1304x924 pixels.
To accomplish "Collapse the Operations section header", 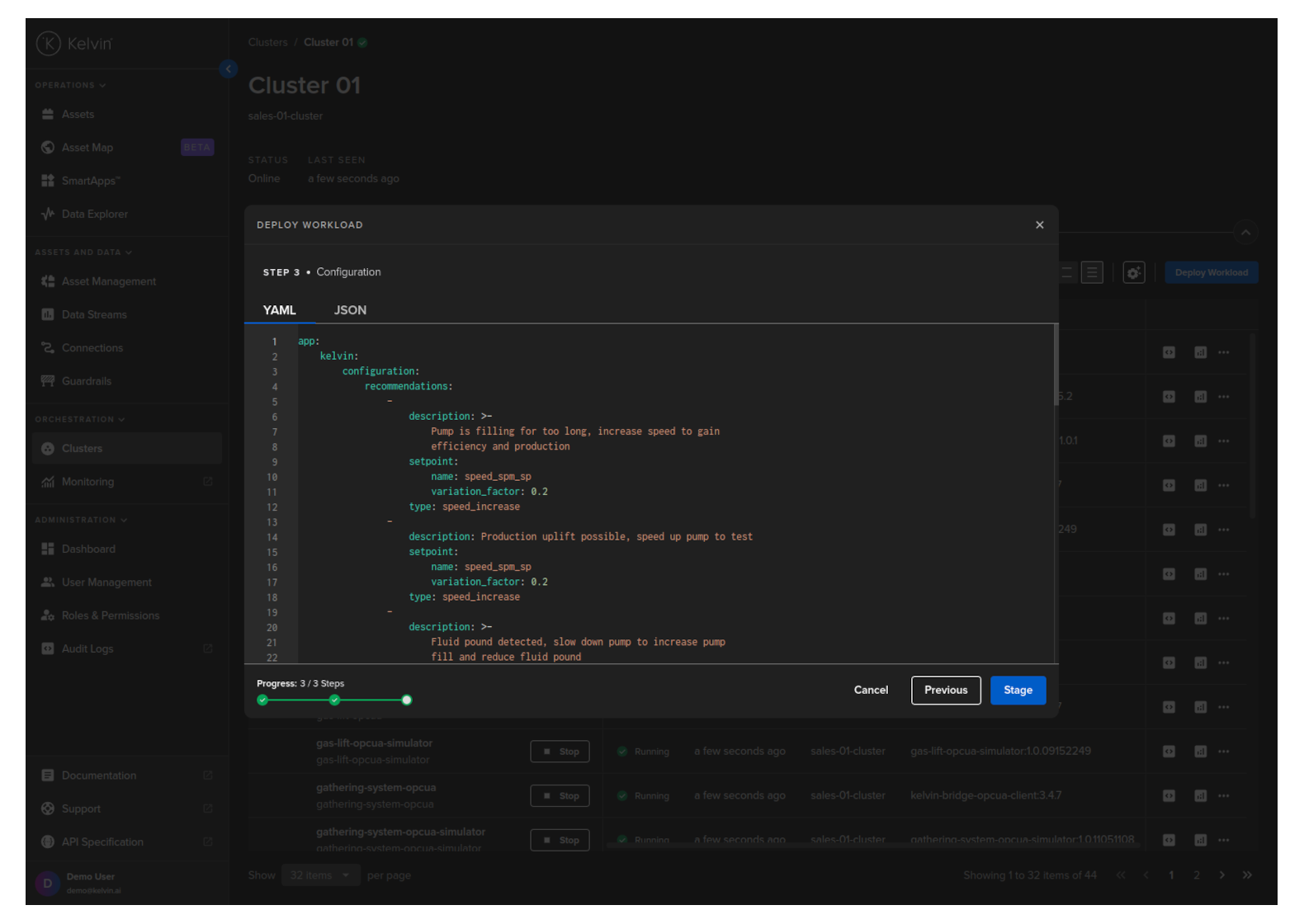I will tap(70, 85).
